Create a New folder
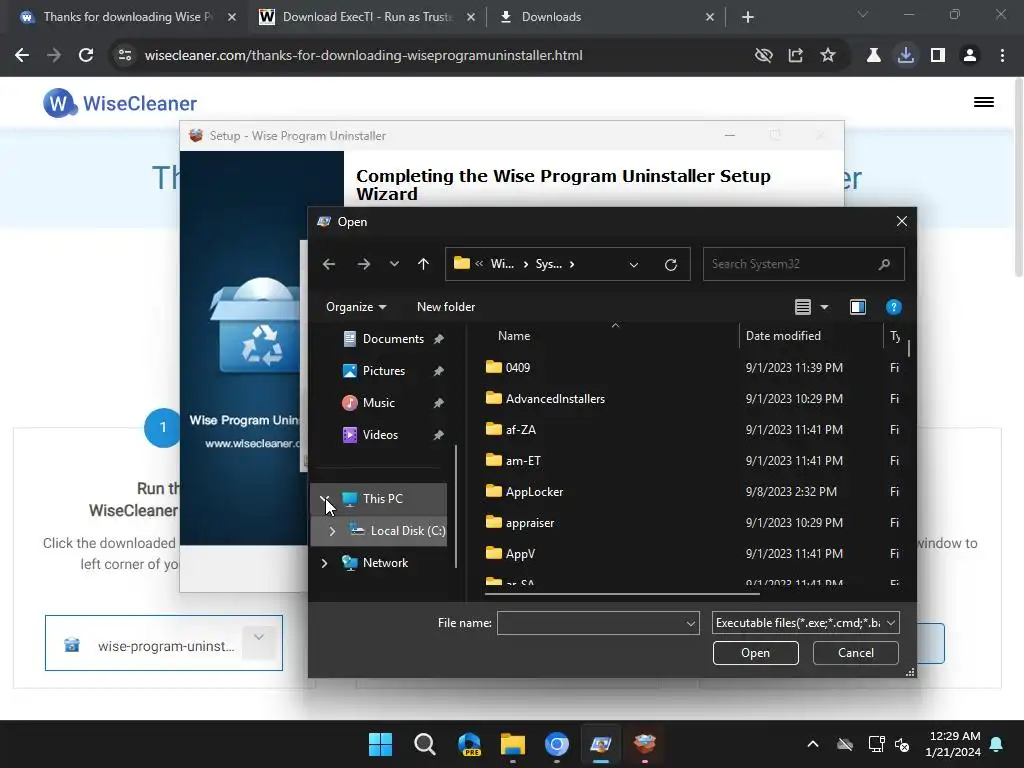This screenshot has width=1024, height=768. 446,307
